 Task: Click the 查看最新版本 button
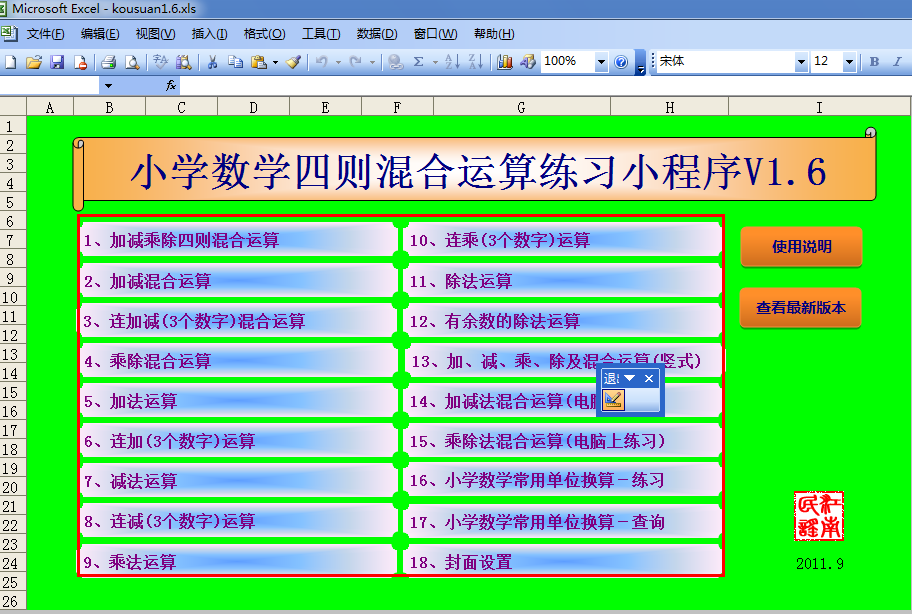pos(801,308)
